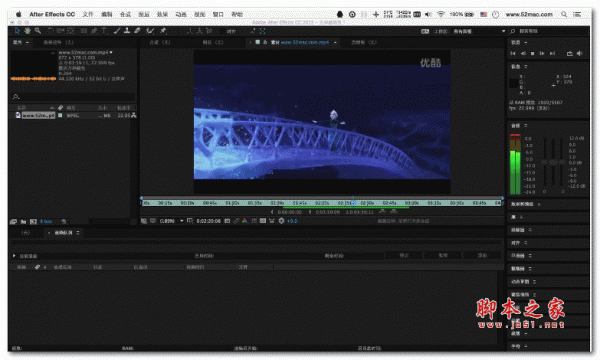Viewport: 600px width, 360px height.
Task: Click the delete trash icon in project panel
Action: coord(64,222)
